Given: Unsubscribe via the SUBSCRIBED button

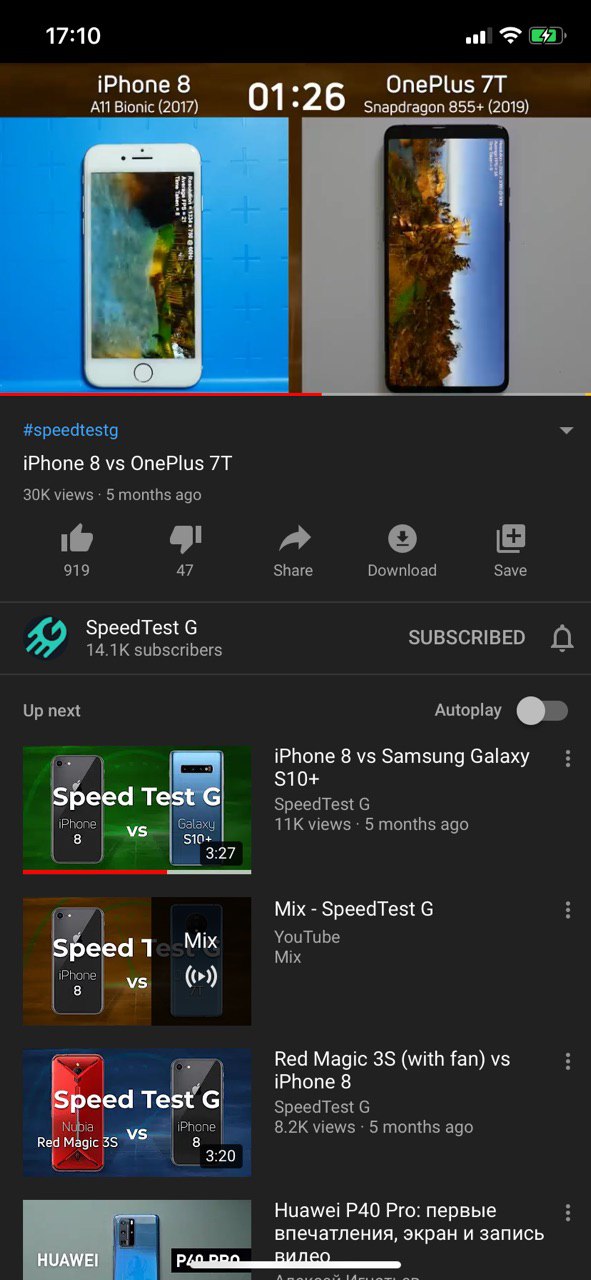Looking at the screenshot, I should [466, 638].
